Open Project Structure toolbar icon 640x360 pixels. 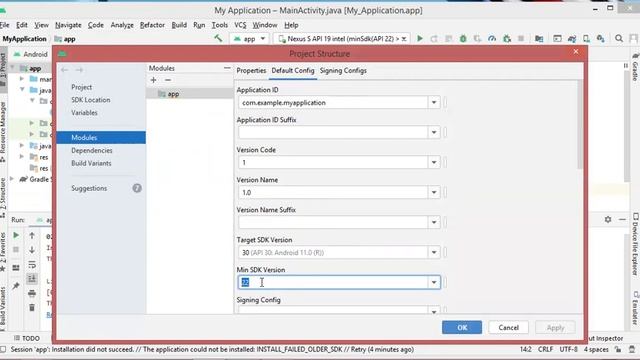pos(539,38)
